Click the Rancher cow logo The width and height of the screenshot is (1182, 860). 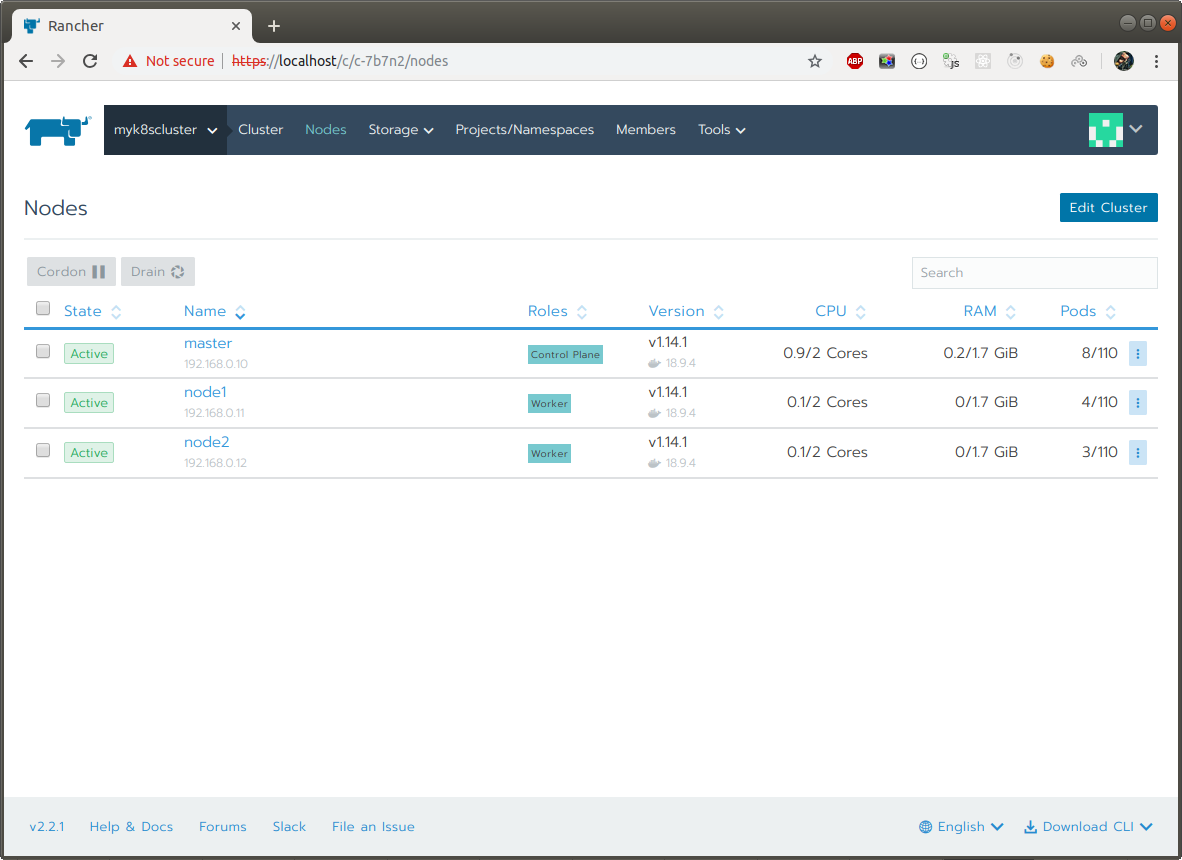point(58,130)
